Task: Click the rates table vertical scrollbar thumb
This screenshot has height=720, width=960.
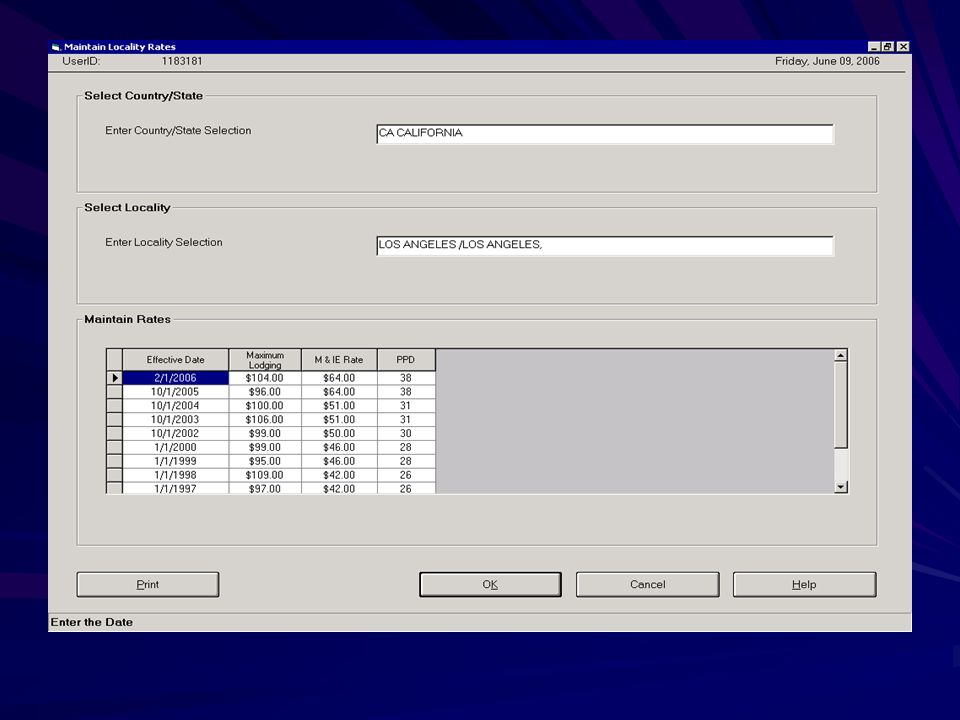Action: pos(841,405)
